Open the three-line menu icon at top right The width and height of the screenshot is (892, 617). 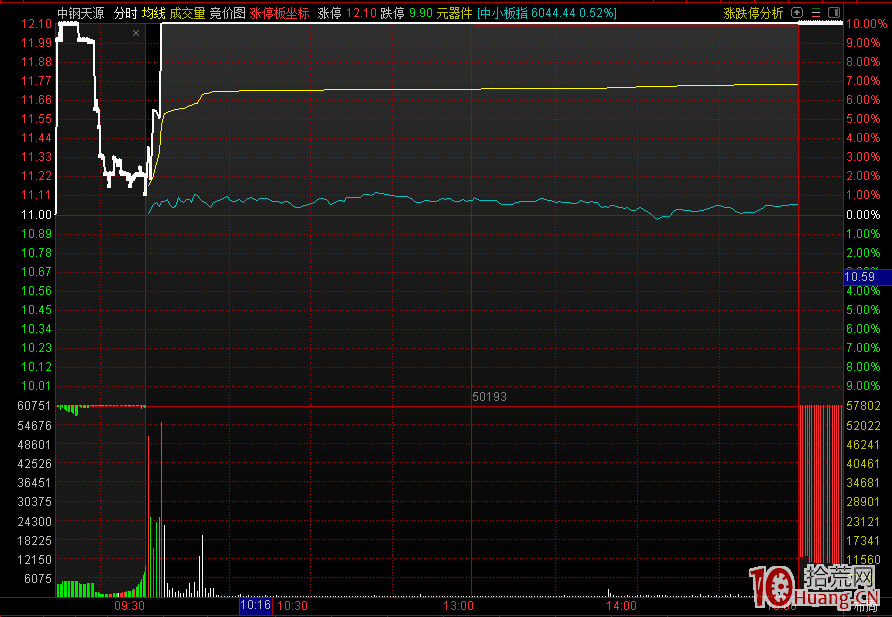click(816, 13)
